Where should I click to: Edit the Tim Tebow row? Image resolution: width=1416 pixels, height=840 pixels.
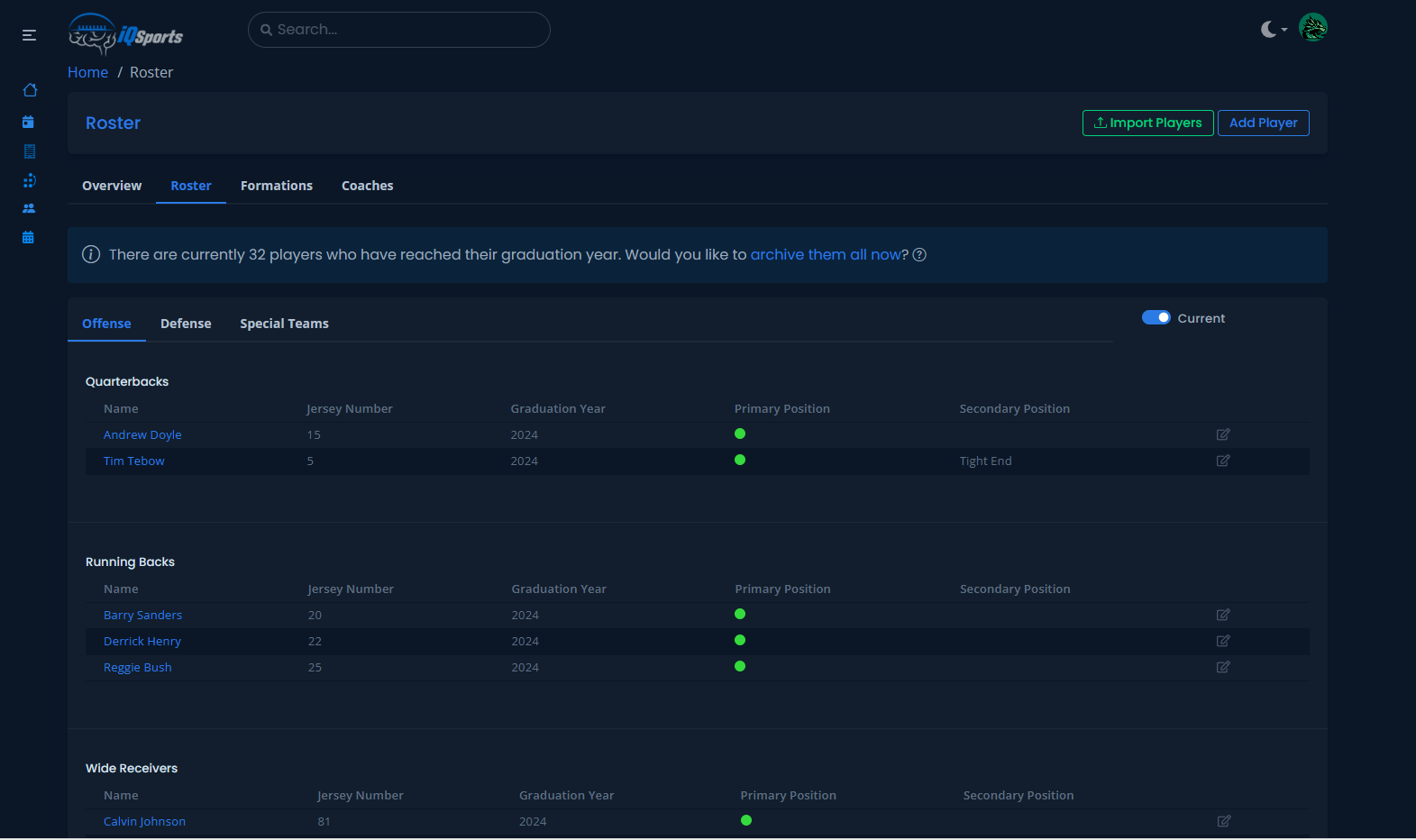[1223, 461]
